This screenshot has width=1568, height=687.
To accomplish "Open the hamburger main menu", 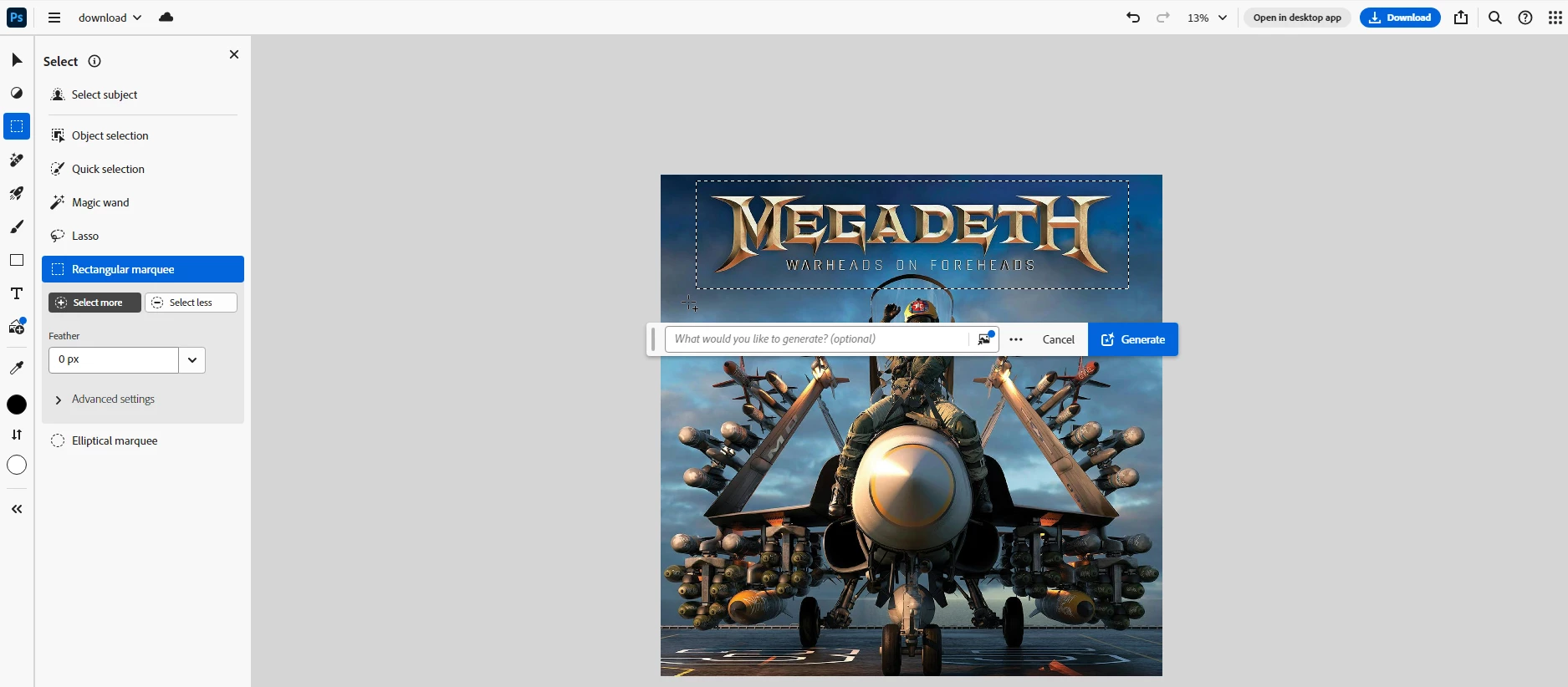I will [54, 18].
